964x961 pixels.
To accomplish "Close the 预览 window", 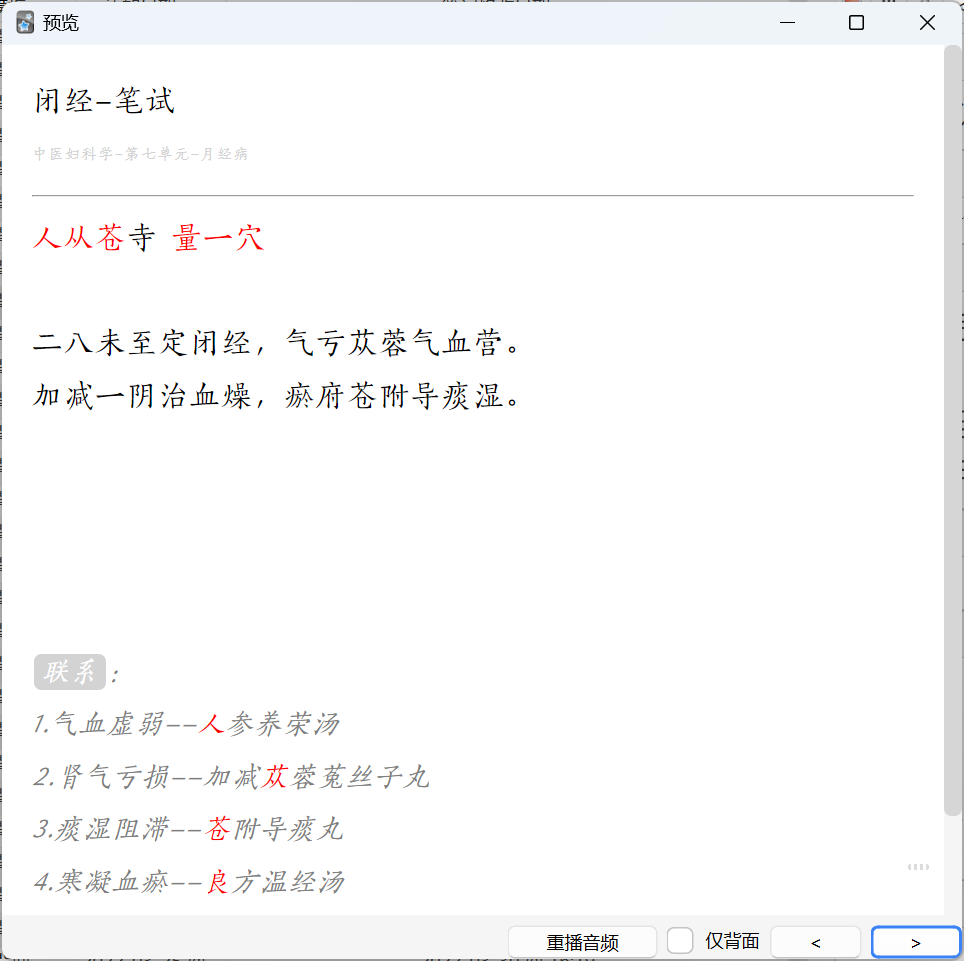I will pyautogui.click(x=927, y=23).
